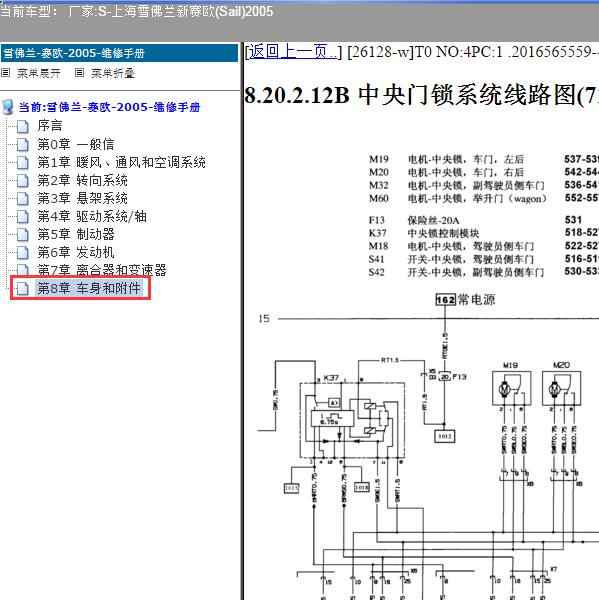
Task: Click the collapse icon before 菜单折叠
Action: (x=79, y=72)
